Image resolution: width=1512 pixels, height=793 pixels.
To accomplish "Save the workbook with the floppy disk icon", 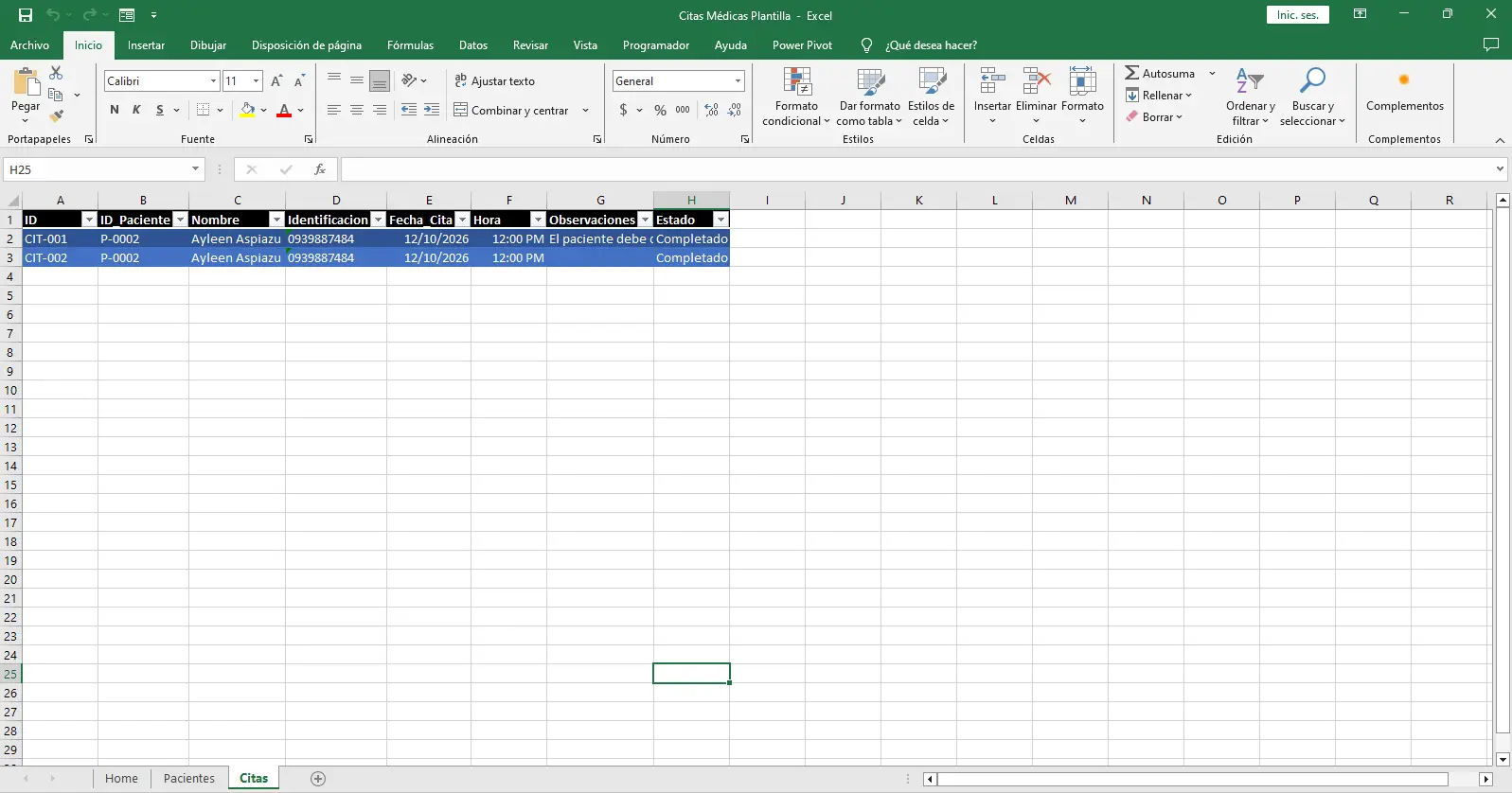I will (26, 15).
